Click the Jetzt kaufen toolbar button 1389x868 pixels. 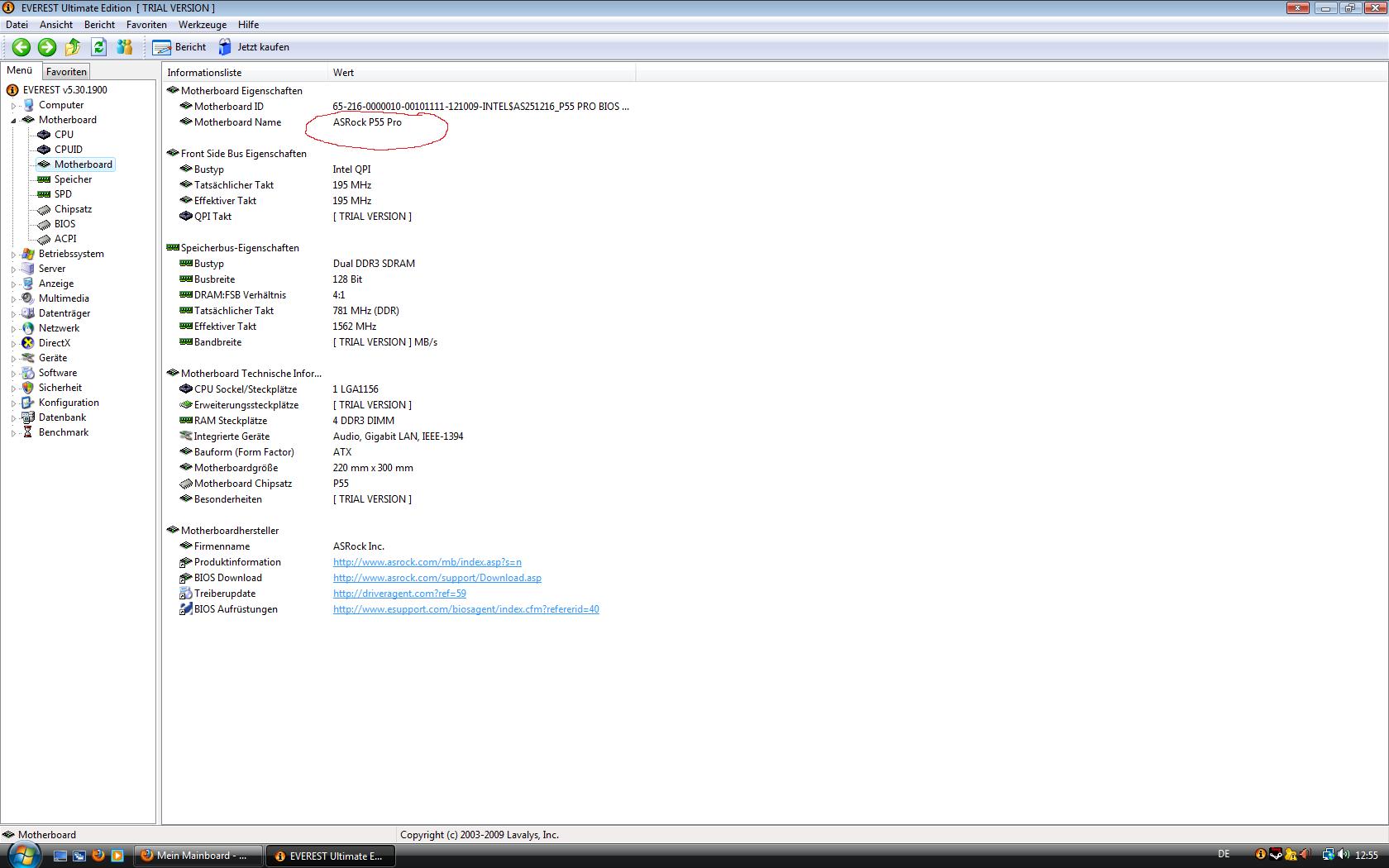254,47
